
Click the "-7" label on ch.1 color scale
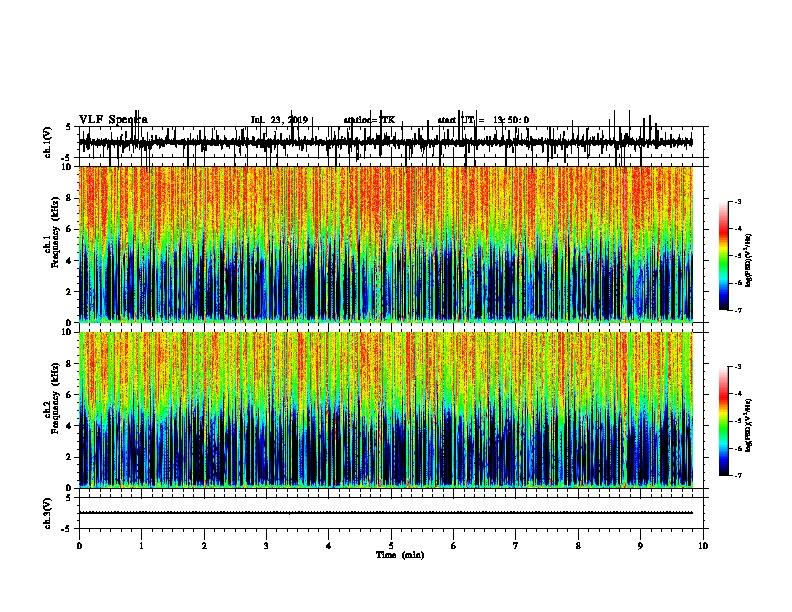737,310
